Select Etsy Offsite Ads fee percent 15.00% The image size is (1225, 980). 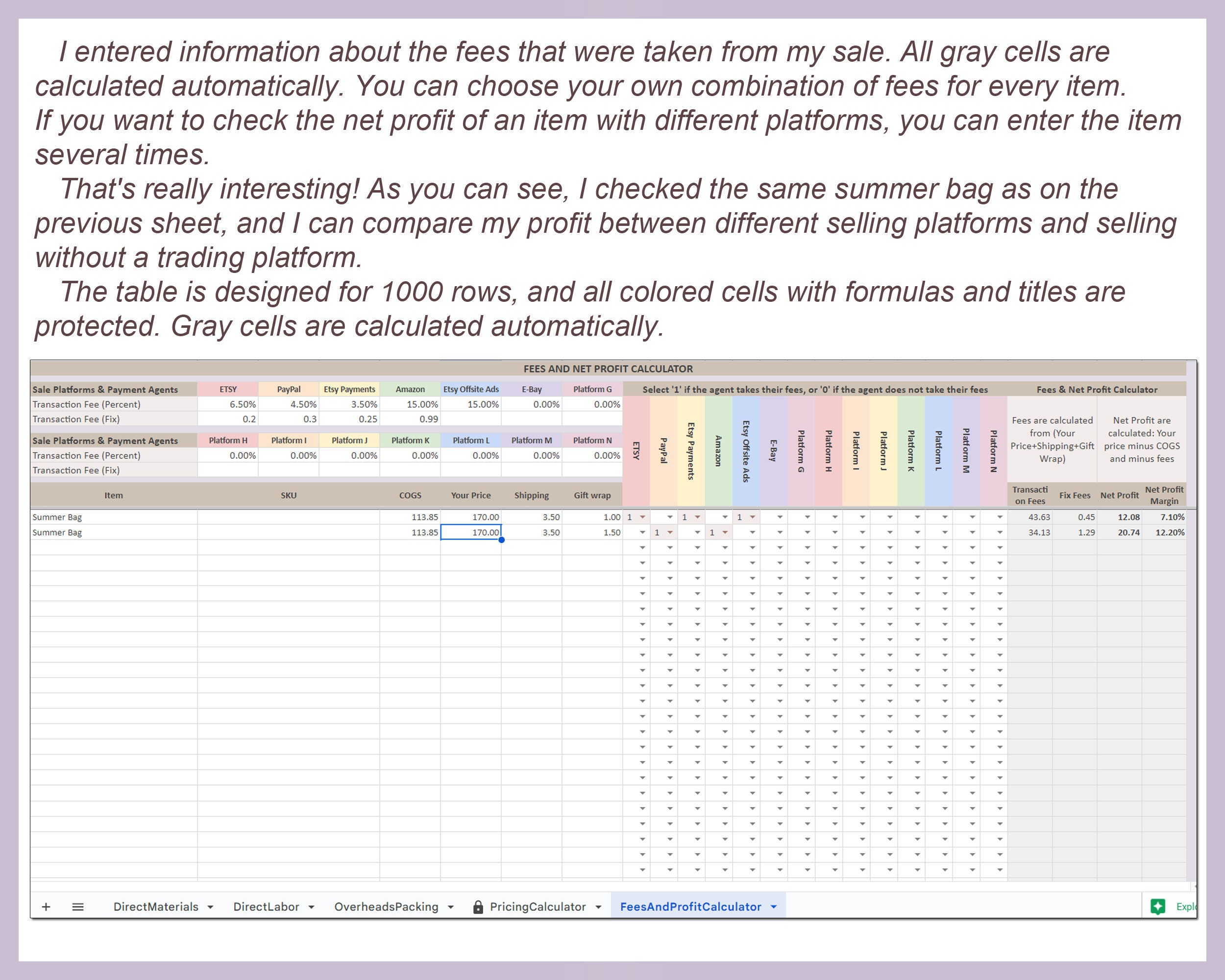(471, 405)
